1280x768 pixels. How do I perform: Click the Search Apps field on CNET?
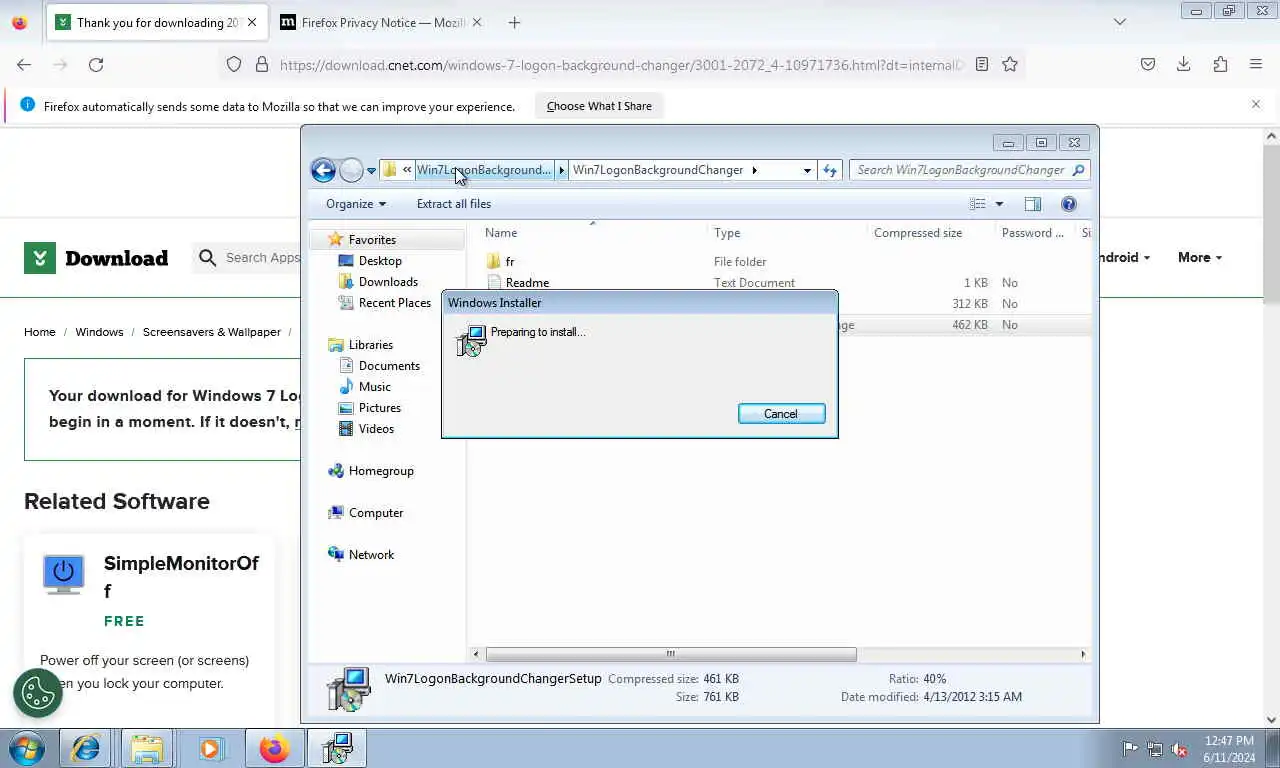(x=262, y=258)
